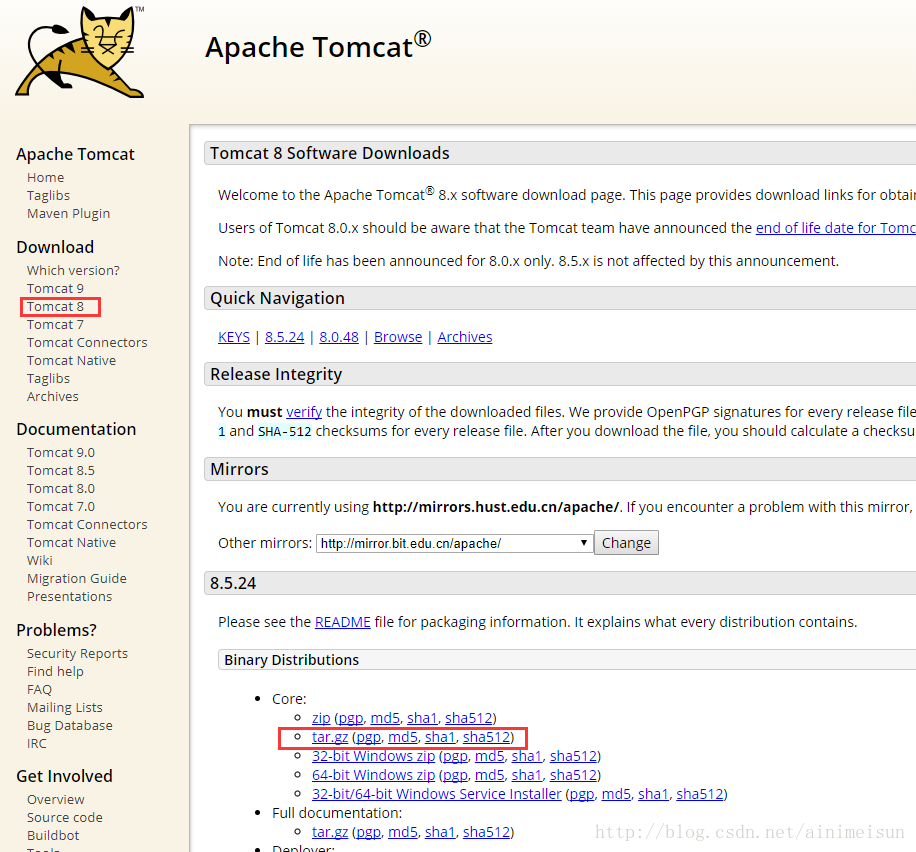Click the KEYS quick navigation link
This screenshot has width=916, height=852.
(234, 337)
